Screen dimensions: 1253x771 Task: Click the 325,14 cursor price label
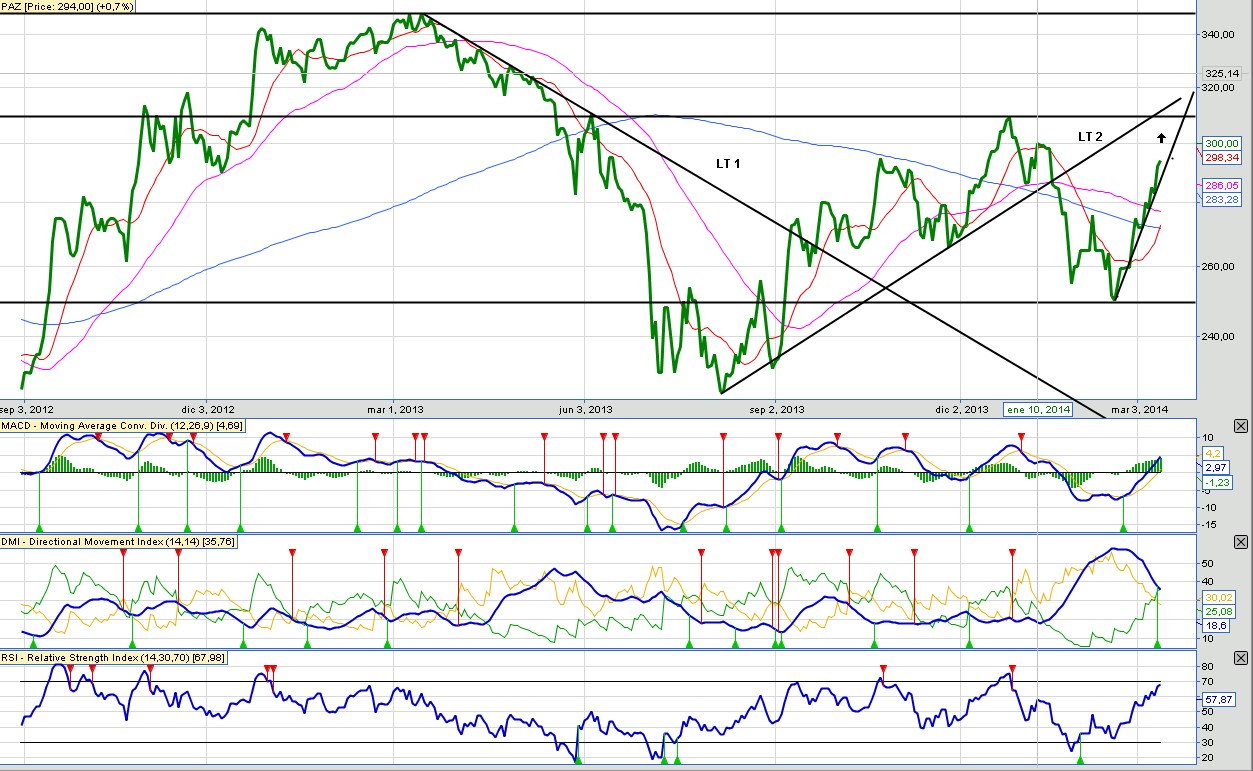pyautogui.click(x=1222, y=73)
